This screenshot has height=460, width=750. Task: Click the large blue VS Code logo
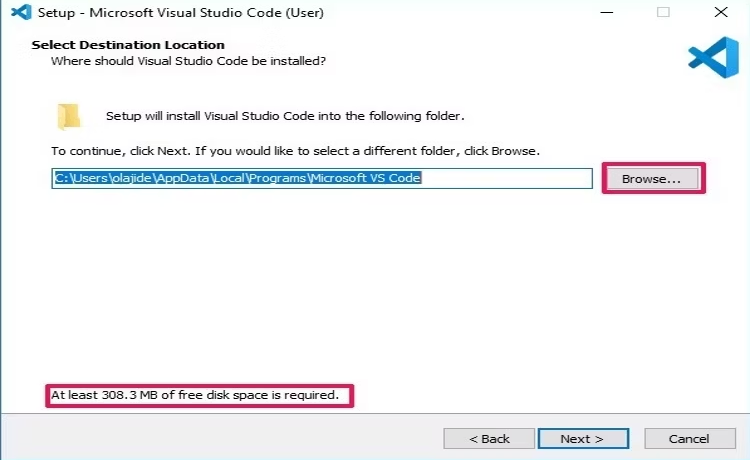[x=714, y=57]
